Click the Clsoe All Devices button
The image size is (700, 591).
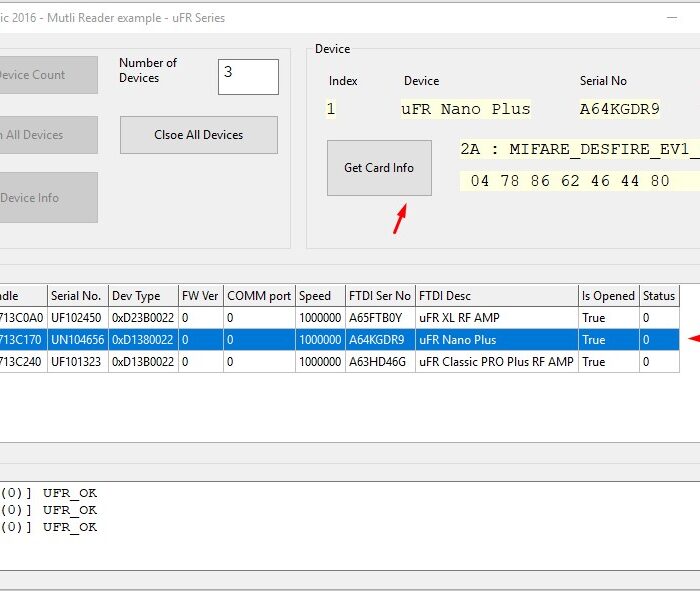(x=199, y=135)
